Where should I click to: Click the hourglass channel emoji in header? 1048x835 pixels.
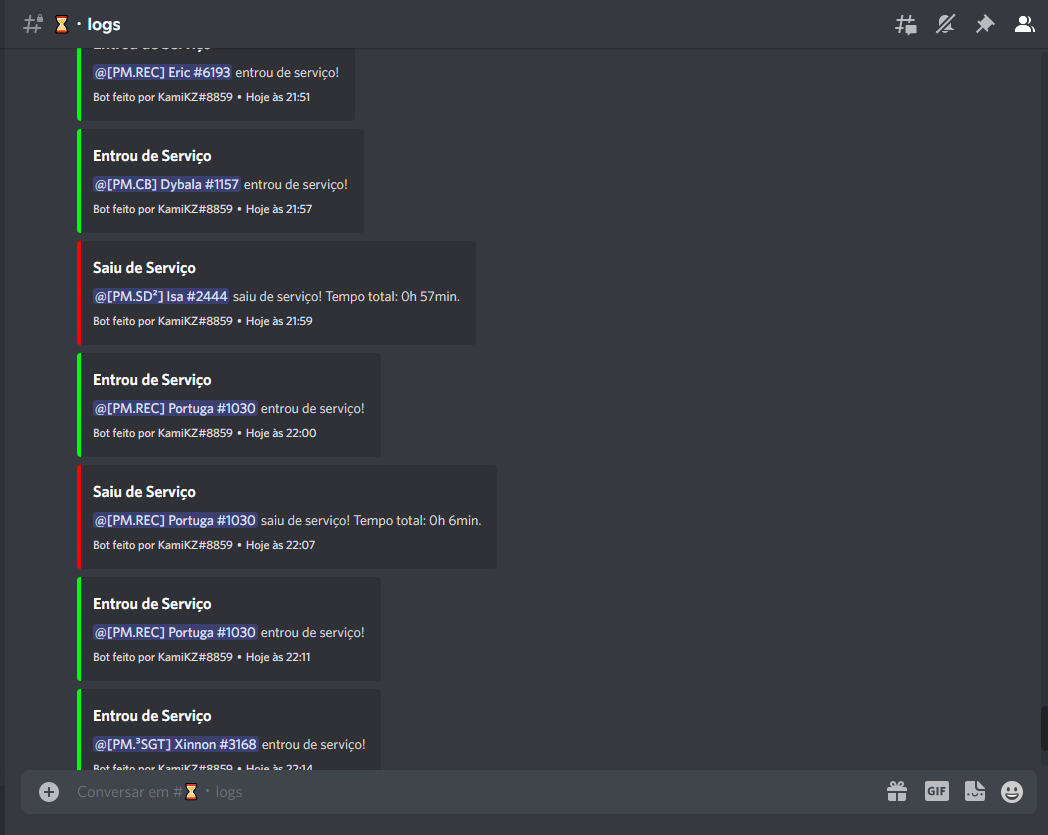click(62, 23)
